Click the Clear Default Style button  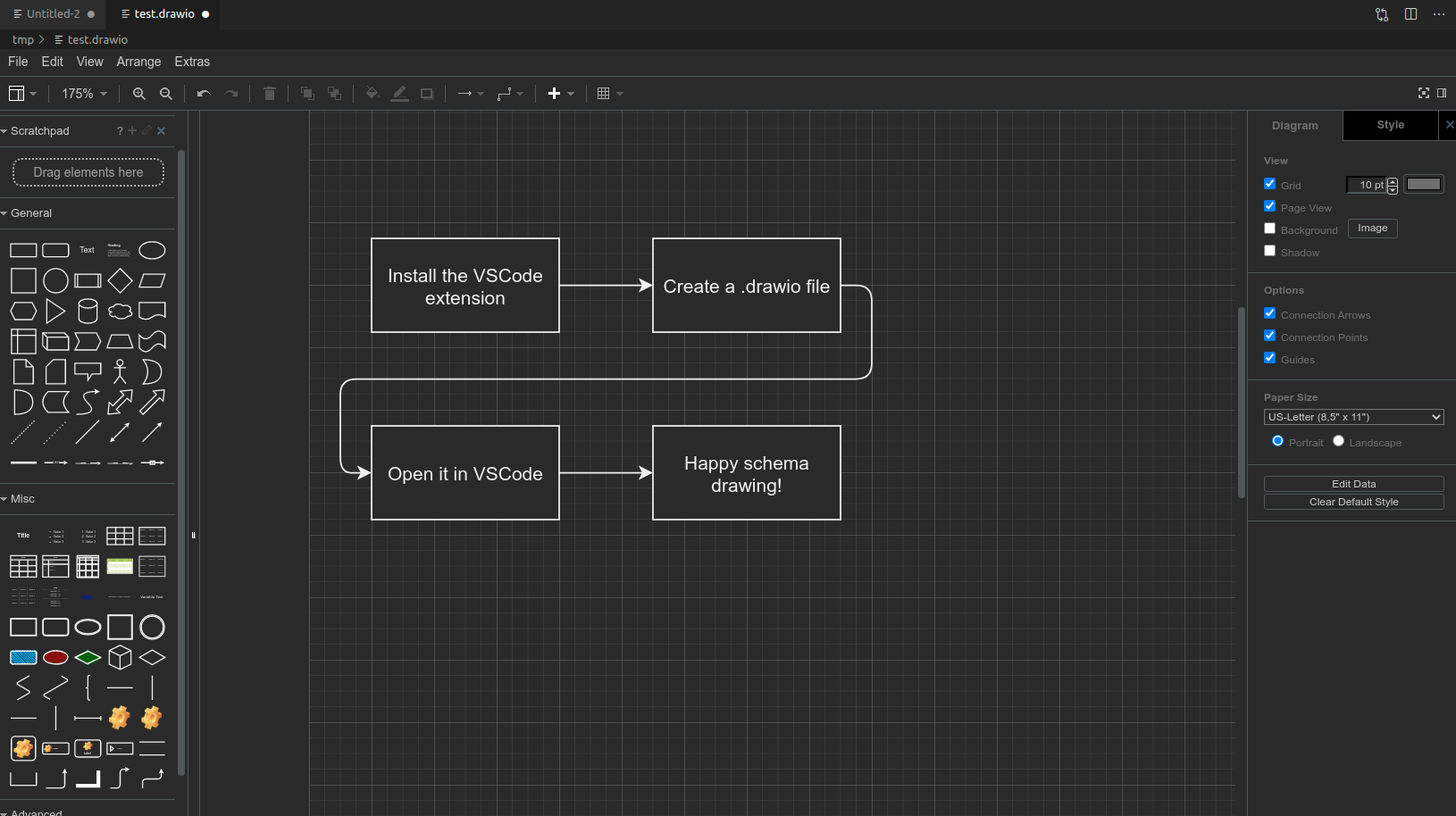(1353, 501)
